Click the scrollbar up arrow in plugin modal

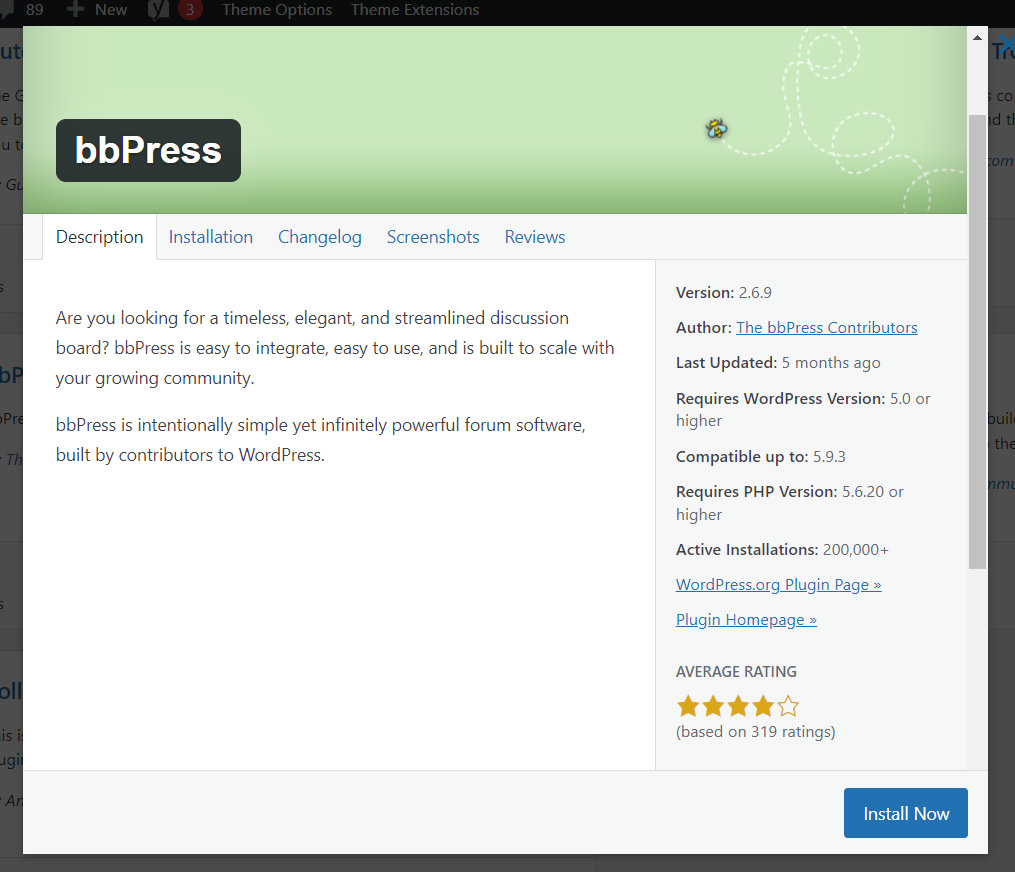(x=977, y=38)
